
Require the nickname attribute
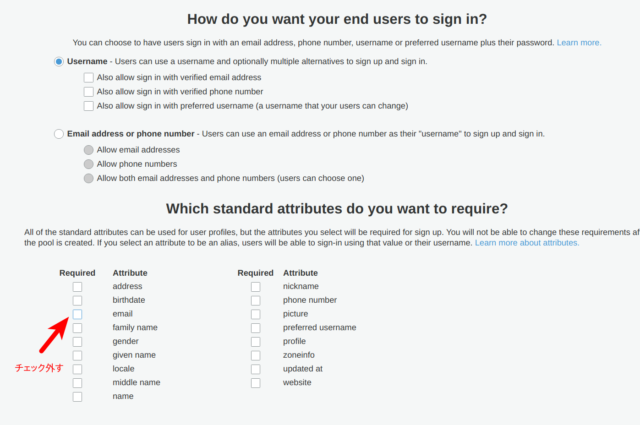point(256,287)
